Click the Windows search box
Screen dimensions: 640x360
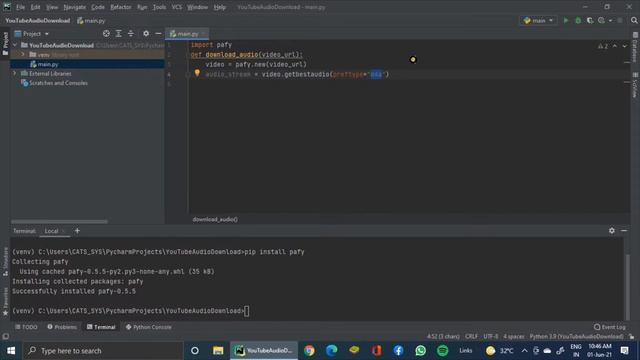pyautogui.click(x=103, y=351)
